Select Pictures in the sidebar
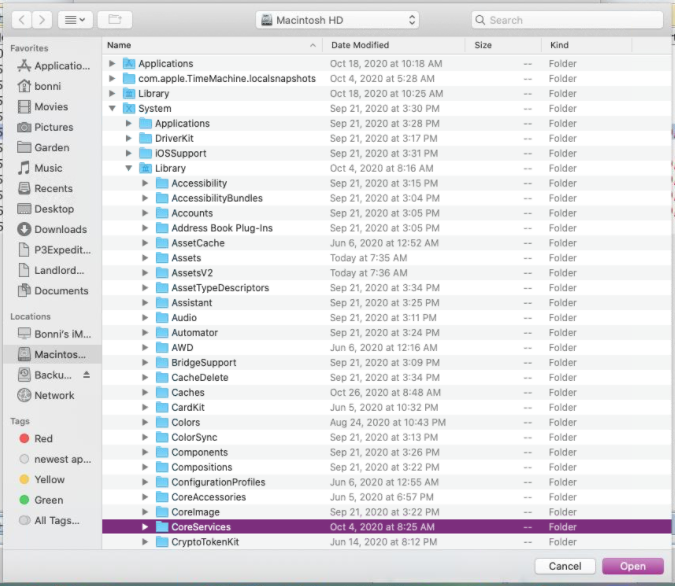Viewport: 675px width, 586px height. pos(53,127)
